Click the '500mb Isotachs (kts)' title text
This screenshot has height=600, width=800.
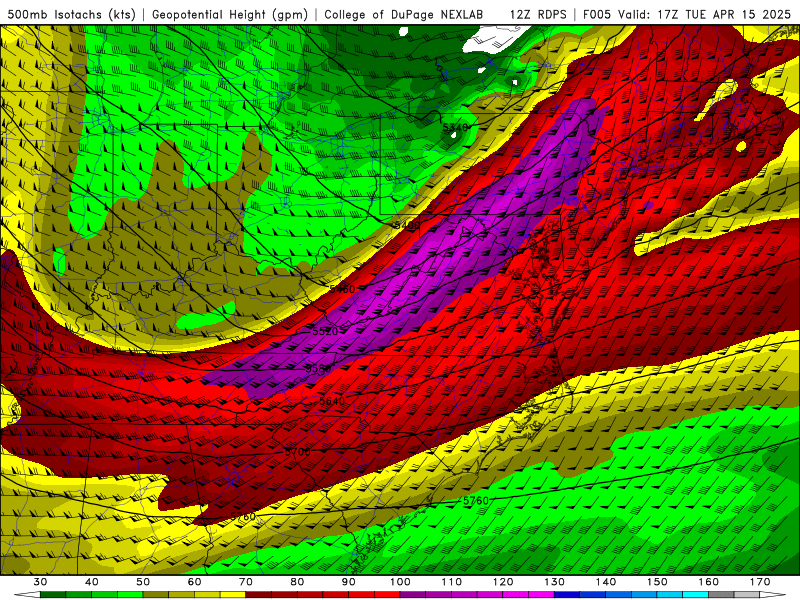(71, 15)
